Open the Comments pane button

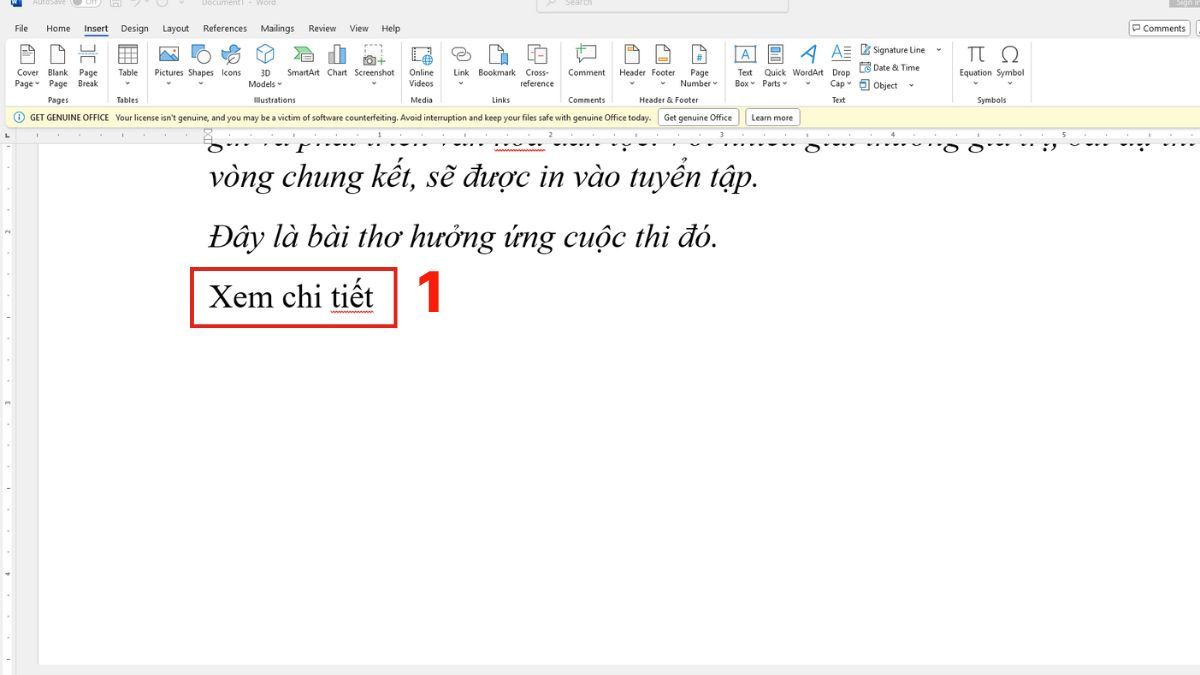click(x=1159, y=28)
